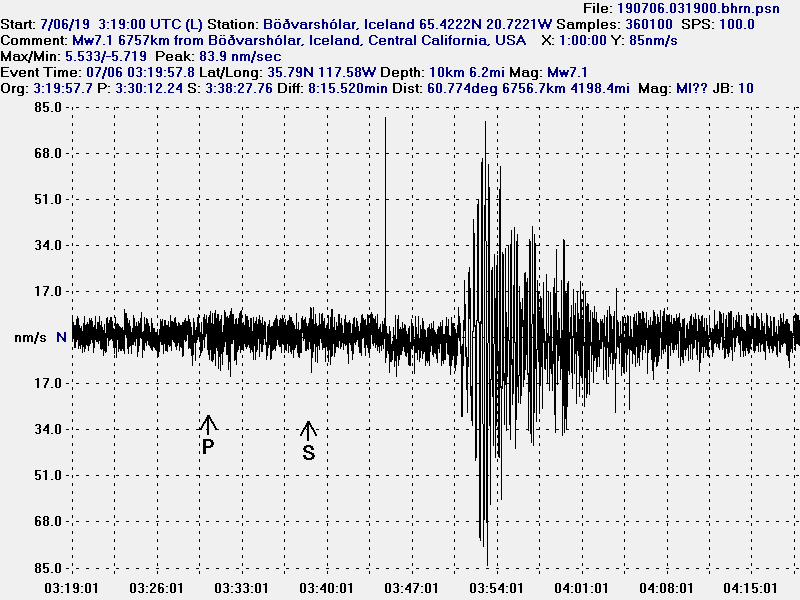
Task: Click the N channel label
Action: (x=61, y=337)
